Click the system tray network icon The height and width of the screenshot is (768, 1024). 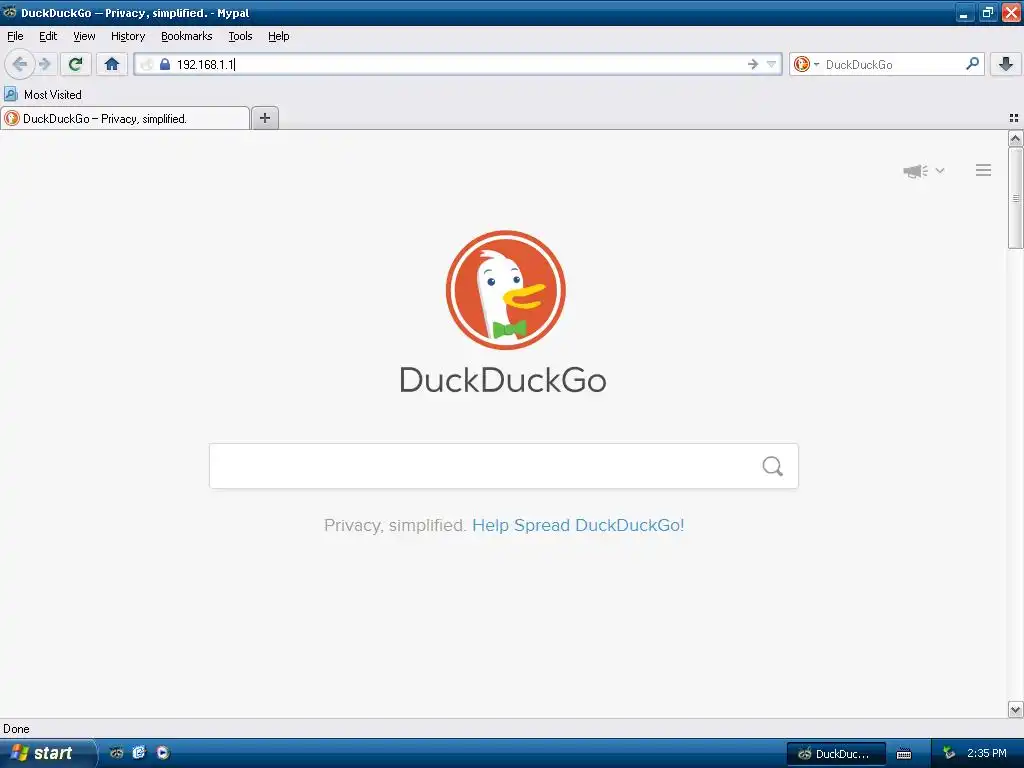[948, 753]
